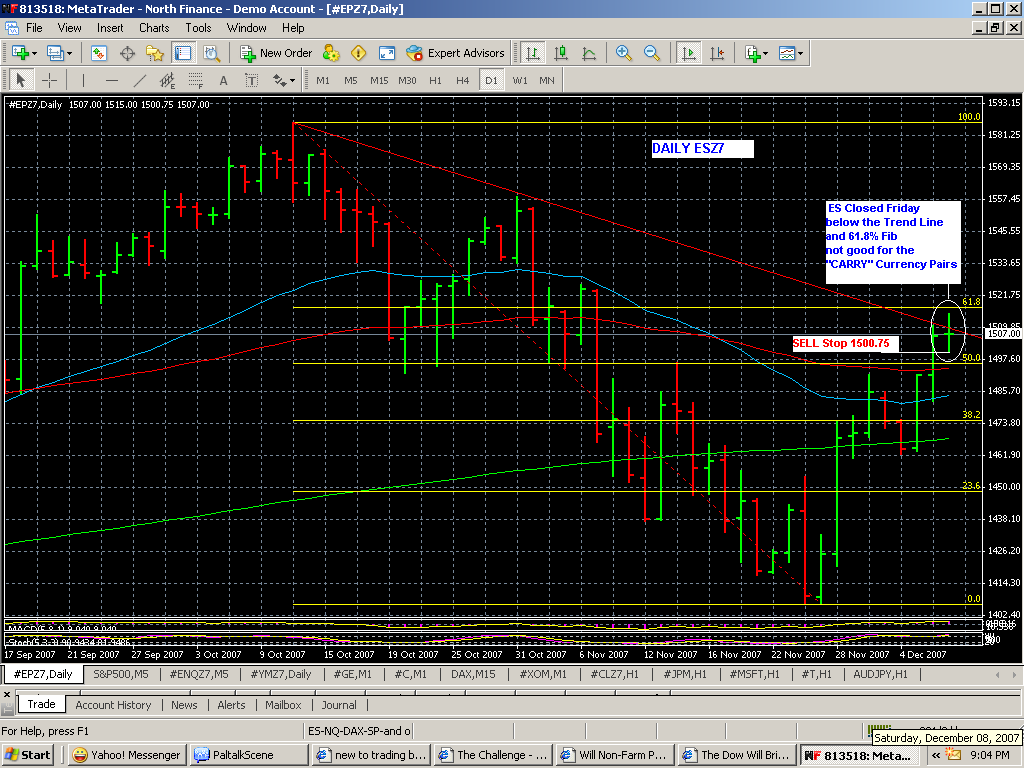Toggle the Terminal panel icon
The width and height of the screenshot is (1024, 768).
pos(183,53)
